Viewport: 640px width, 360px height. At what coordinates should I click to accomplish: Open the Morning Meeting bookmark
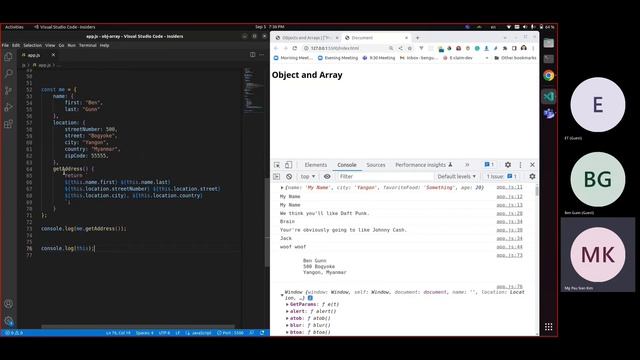293,58
